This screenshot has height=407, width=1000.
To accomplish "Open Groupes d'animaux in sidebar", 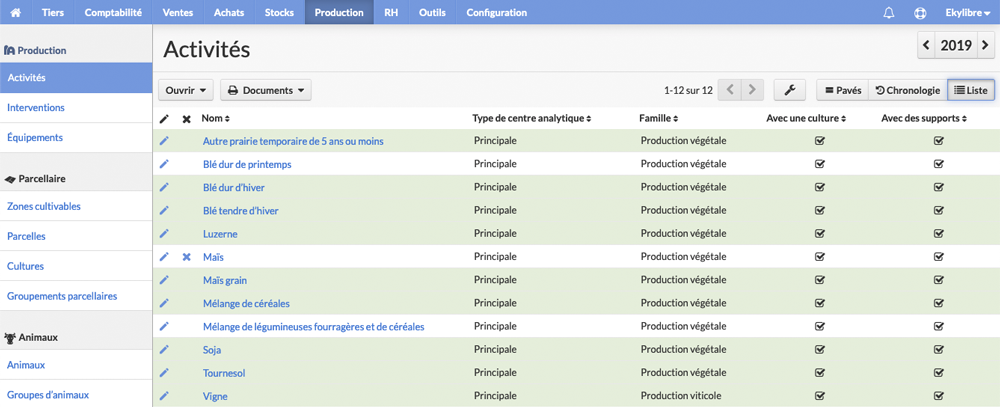I will click(76, 394).
